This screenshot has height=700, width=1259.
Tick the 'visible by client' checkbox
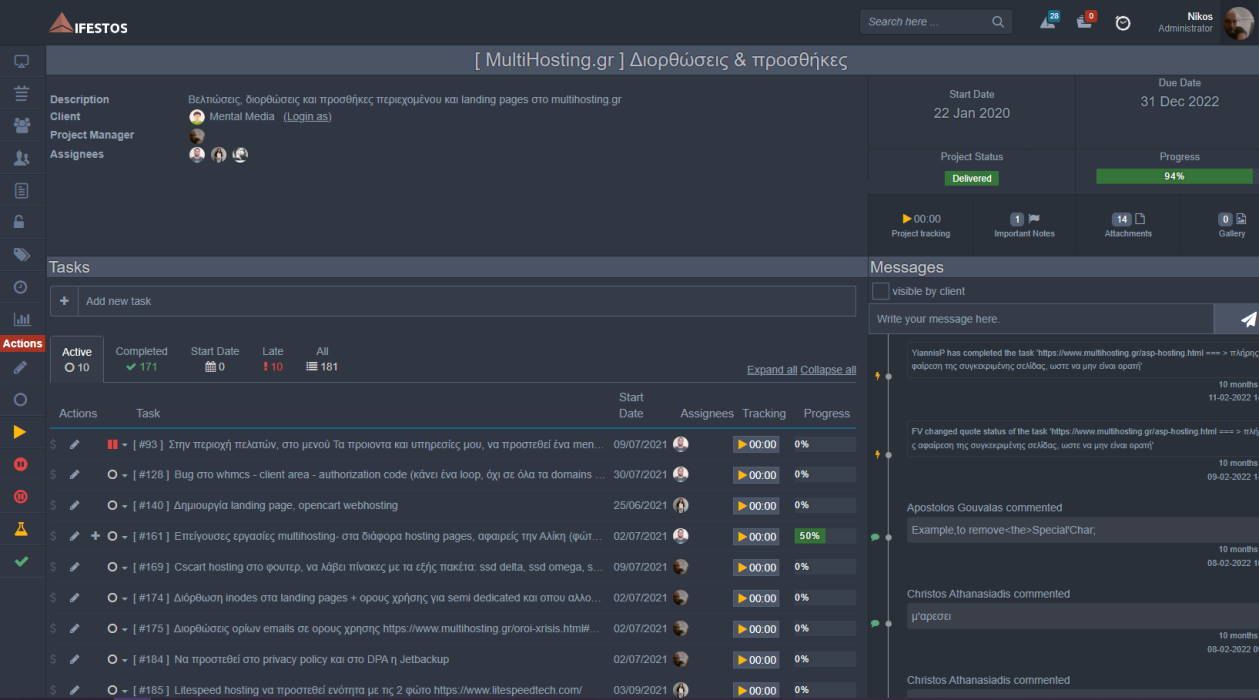pyautogui.click(x=880, y=291)
